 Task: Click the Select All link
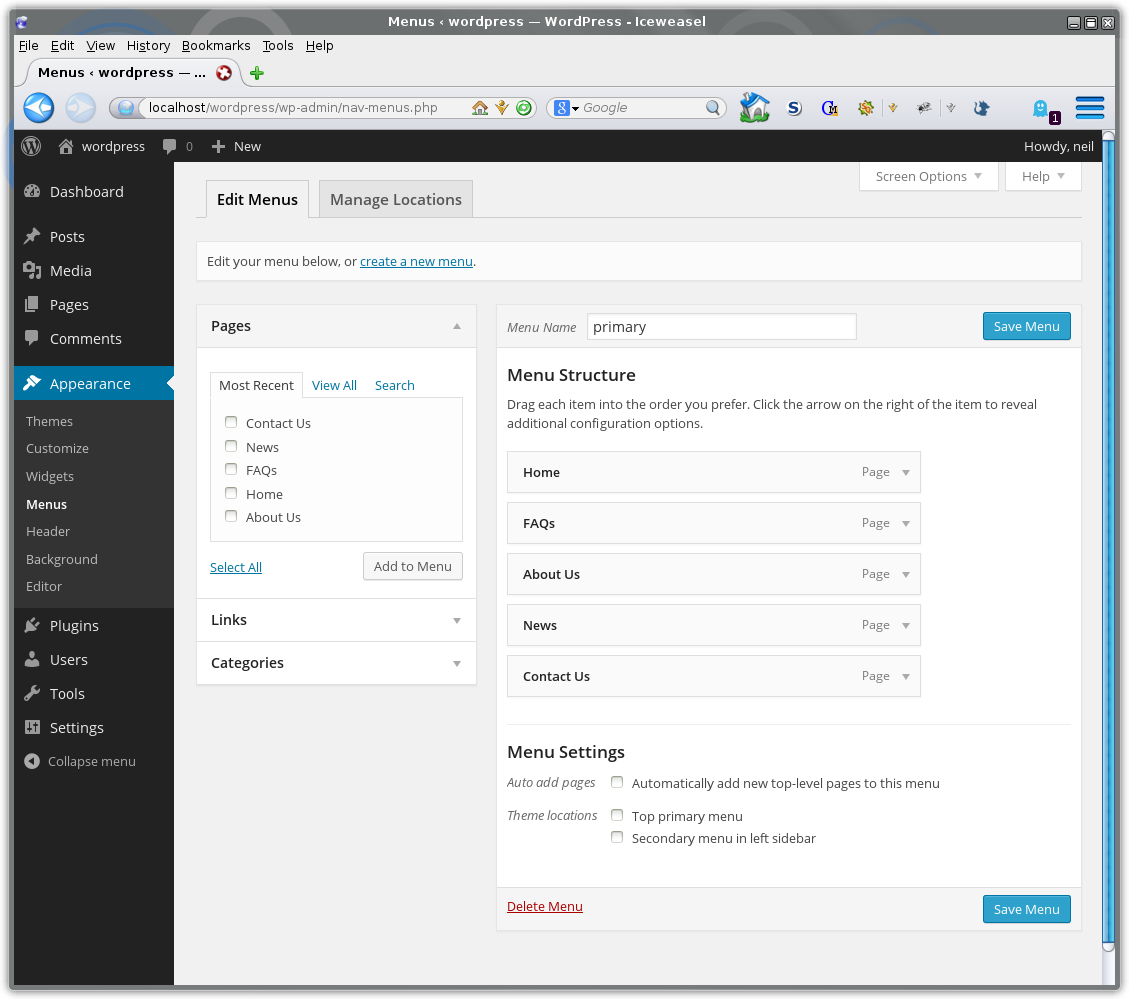[x=235, y=568]
